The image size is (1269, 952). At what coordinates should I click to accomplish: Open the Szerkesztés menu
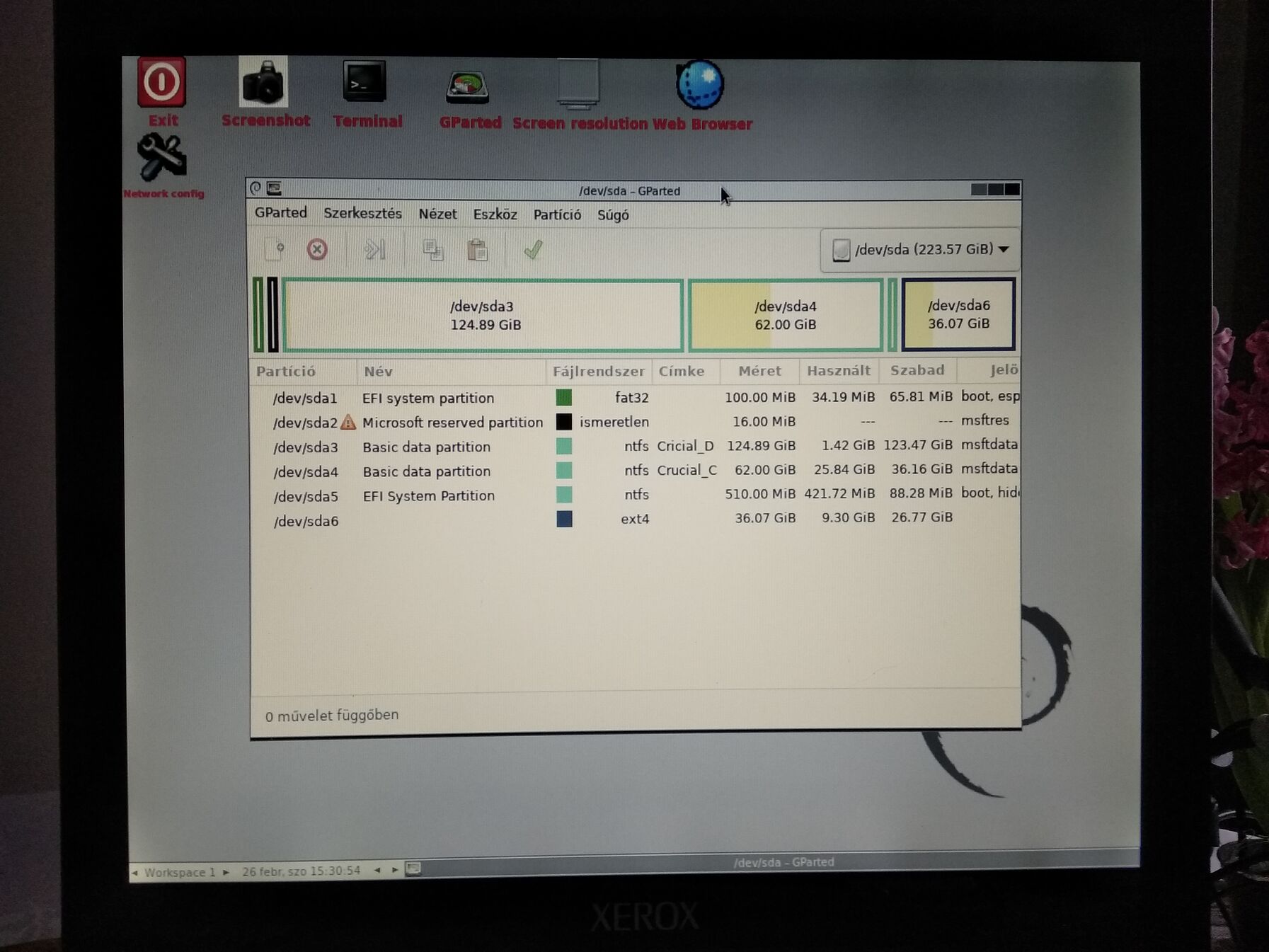click(x=362, y=213)
